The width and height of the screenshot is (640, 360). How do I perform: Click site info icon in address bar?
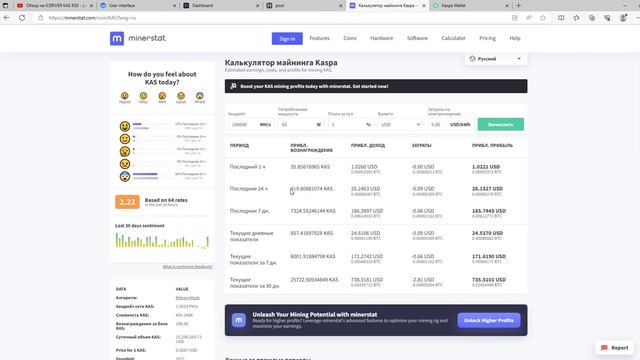[40, 18]
